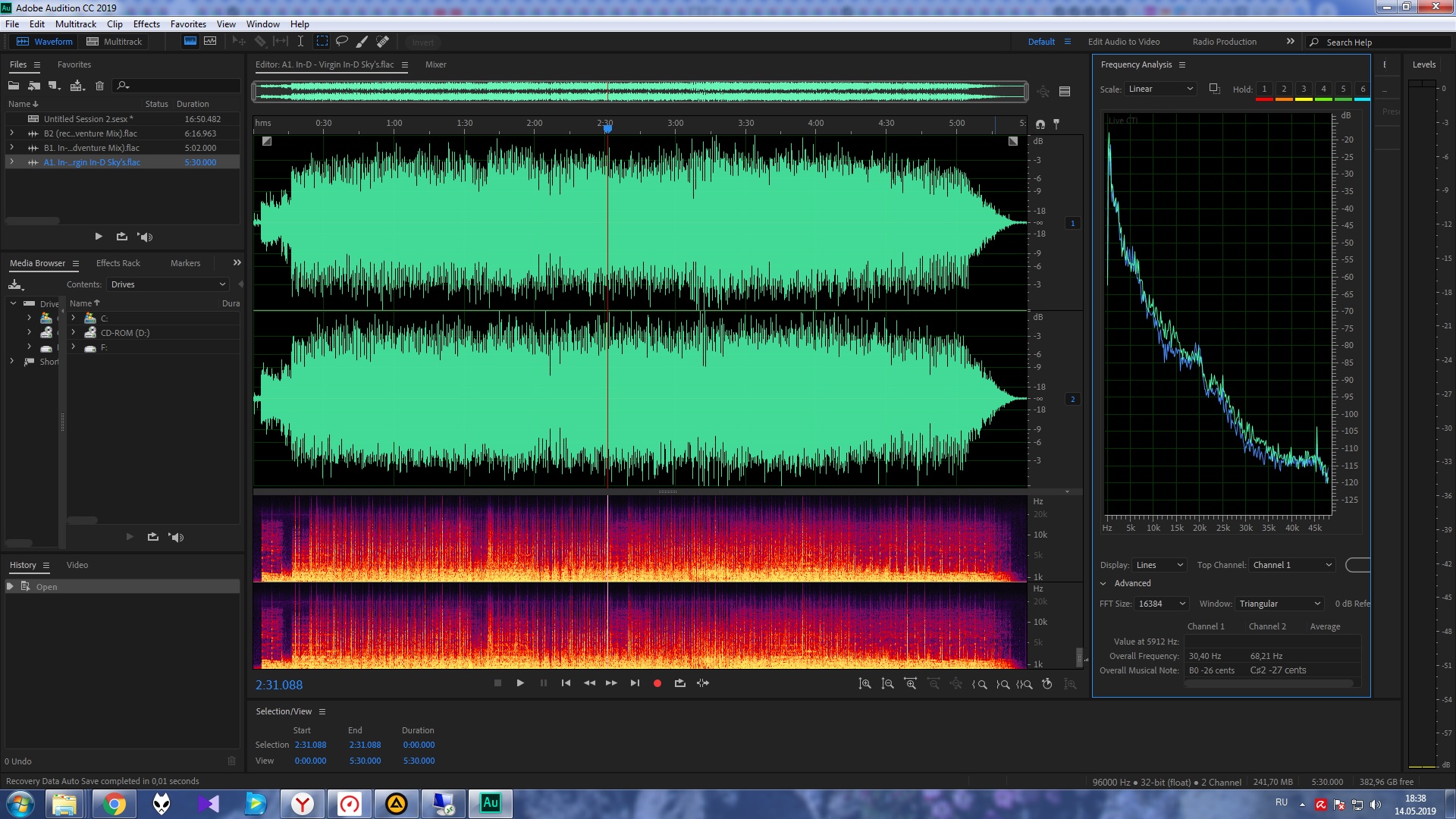Viewport: 1456px width, 819px height.
Task: Show spectral pitch display
Action: 210,42
